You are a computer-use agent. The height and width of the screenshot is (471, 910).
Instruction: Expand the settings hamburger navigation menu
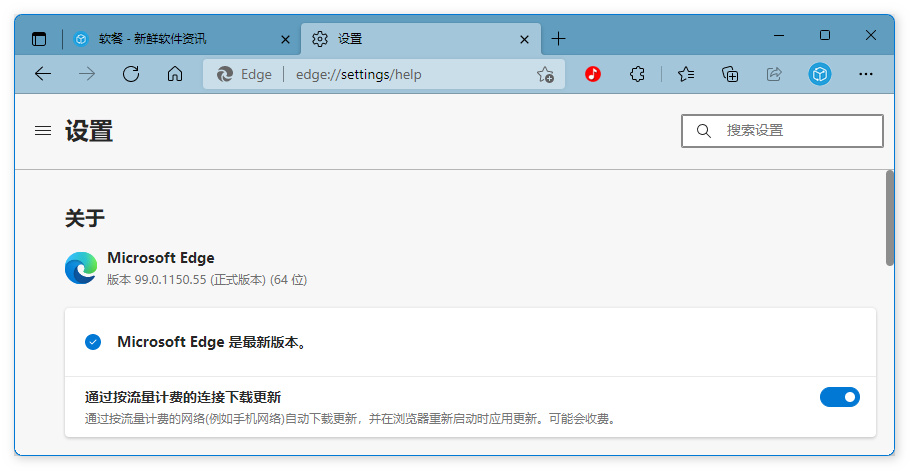click(43, 131)
